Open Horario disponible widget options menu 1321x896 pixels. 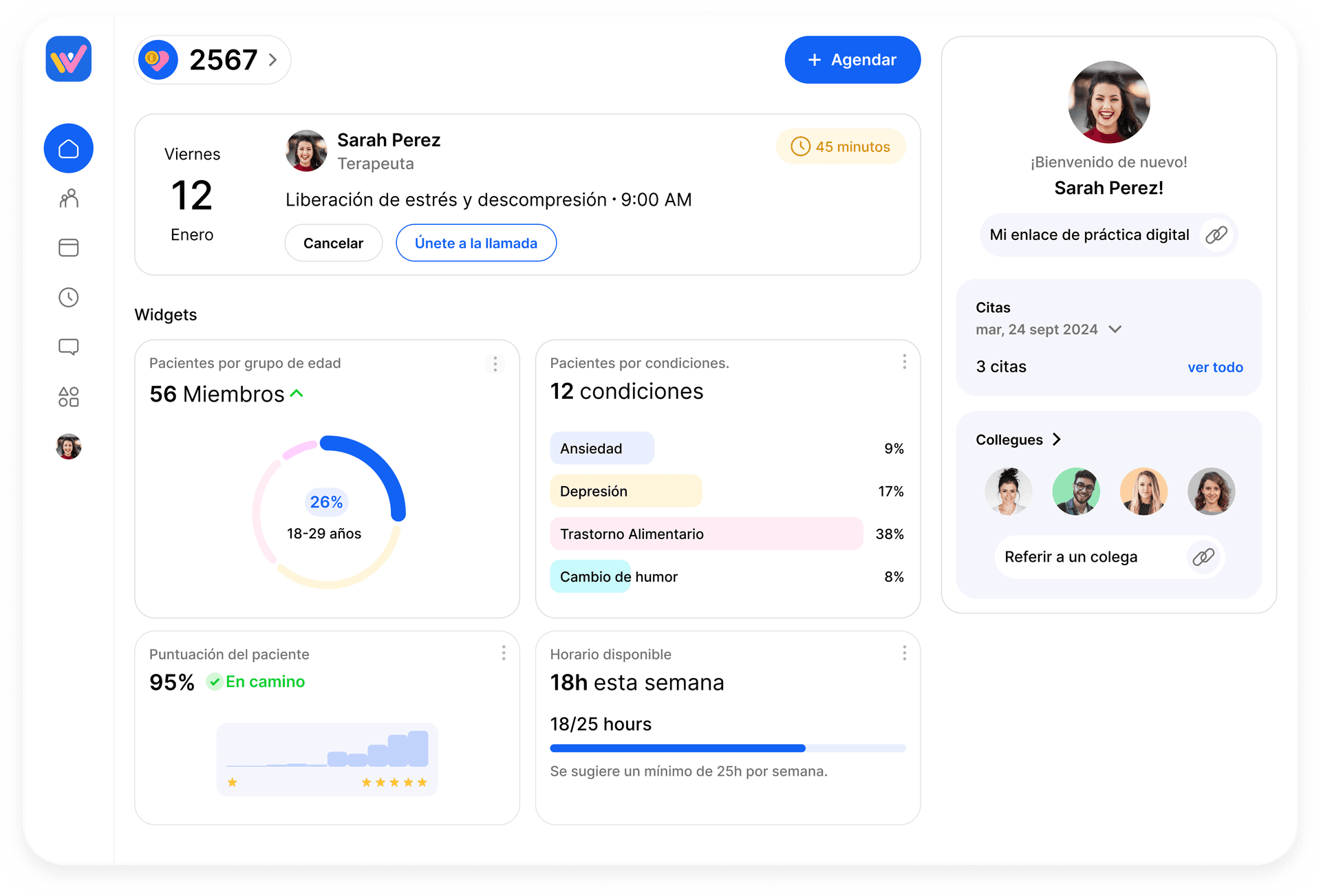tap(904, 653)
